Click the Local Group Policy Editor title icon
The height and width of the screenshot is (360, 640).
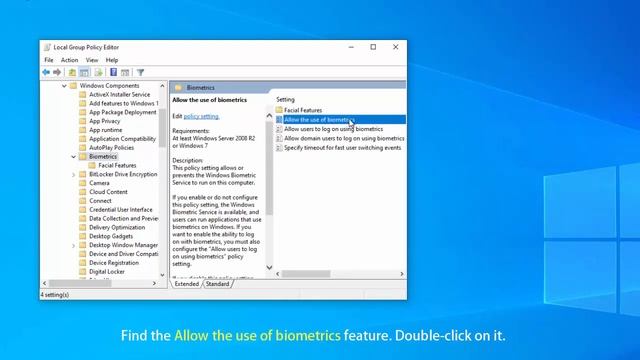47,47
